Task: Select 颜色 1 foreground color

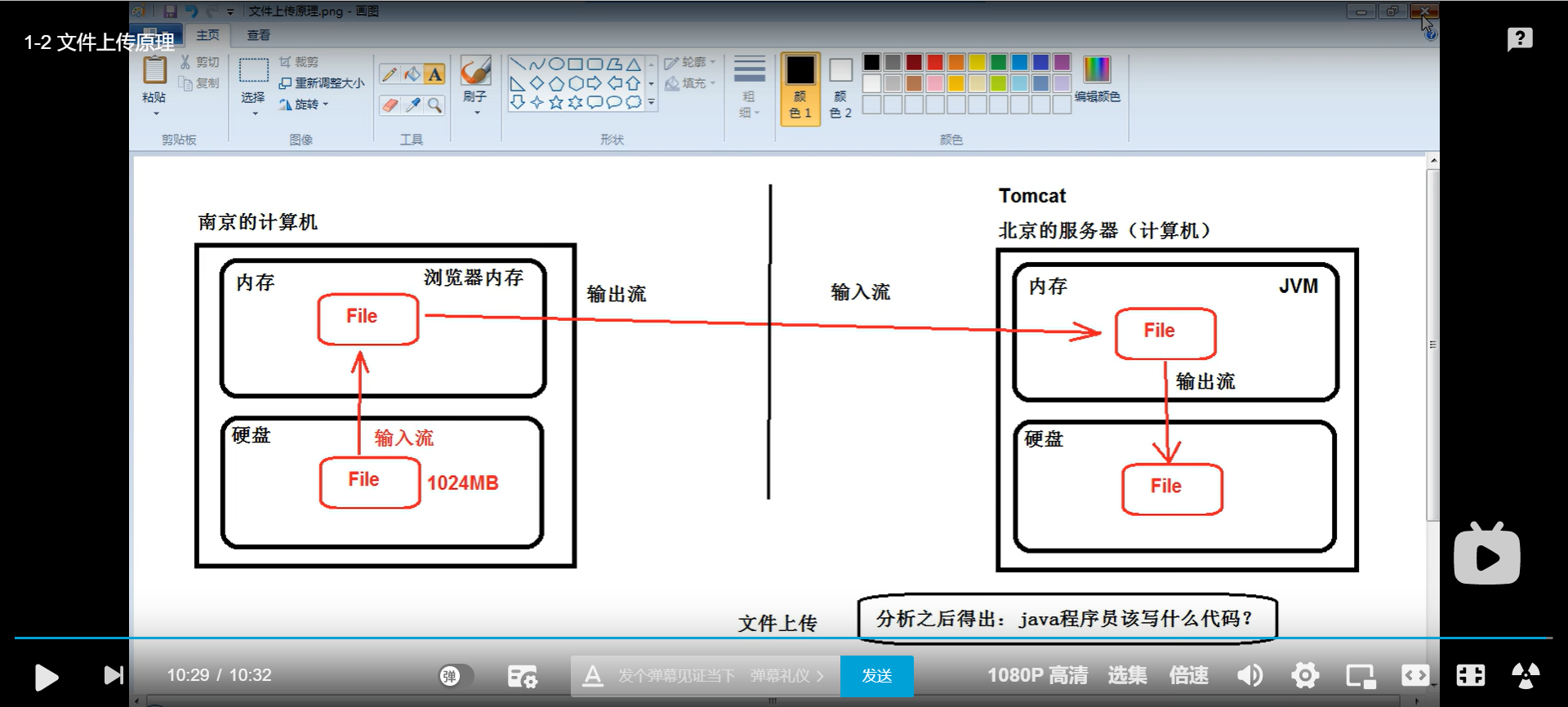Action: [x=800, y=88]
